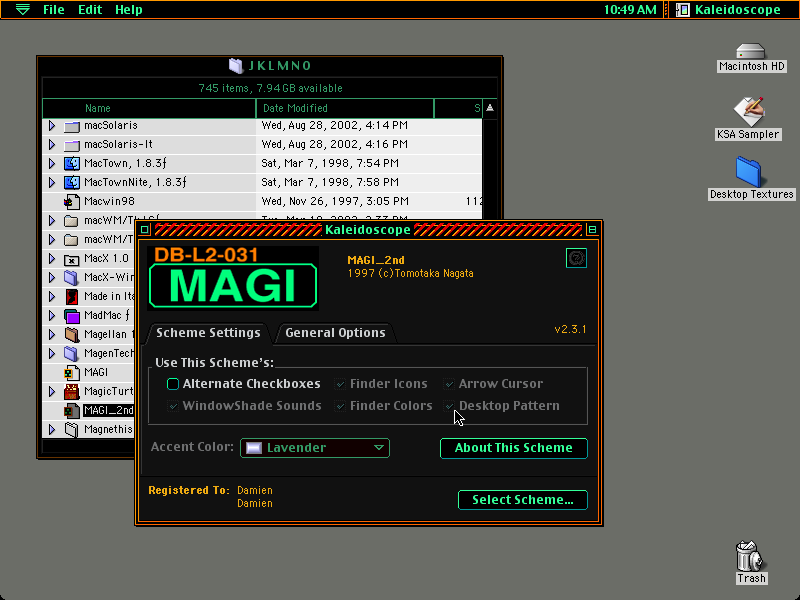Select the MAGI scheme file icon
Screen dimensions: 800x600
coord(72,373)
